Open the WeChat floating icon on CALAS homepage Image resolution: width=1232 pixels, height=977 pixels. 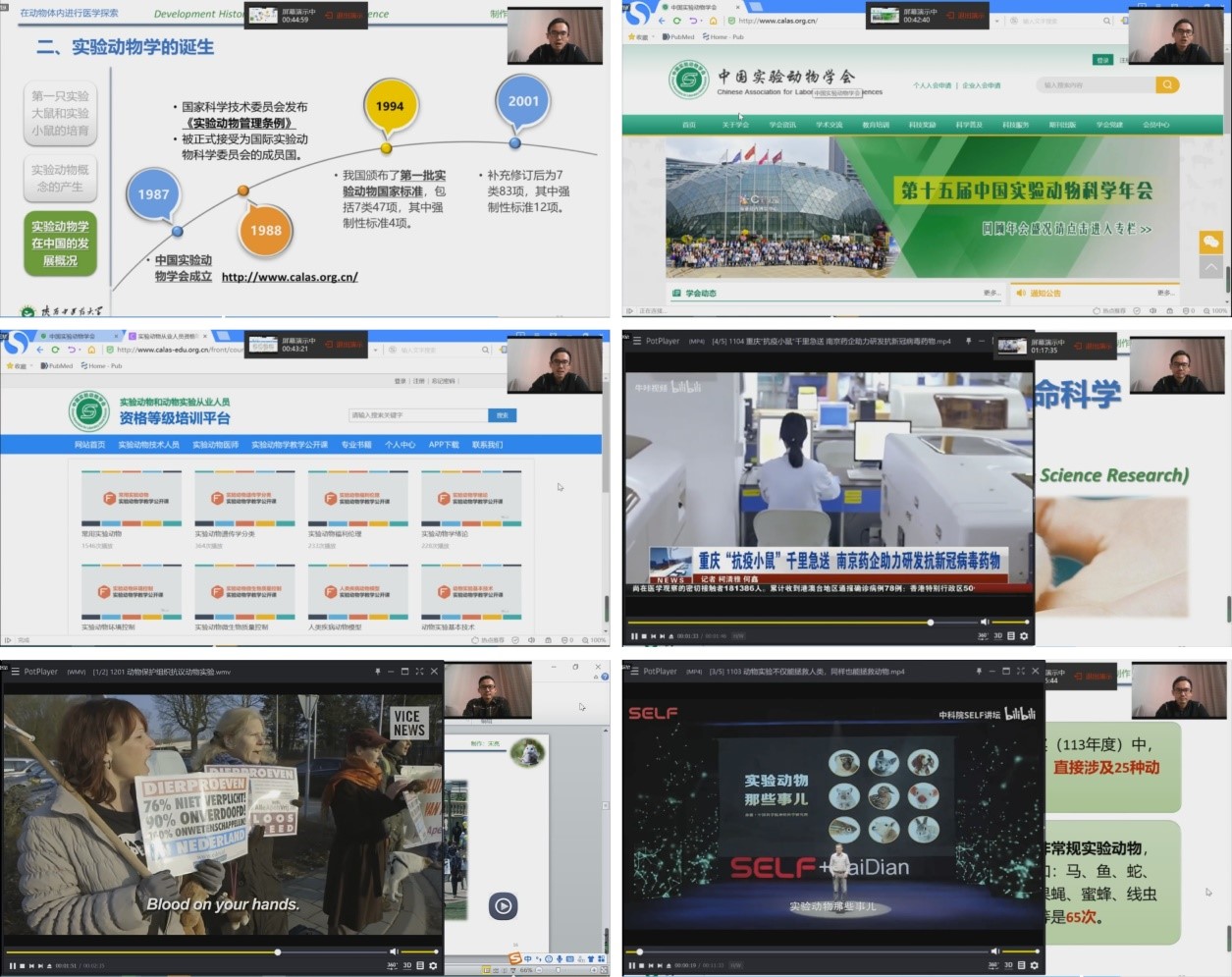tap(1210, 242)
